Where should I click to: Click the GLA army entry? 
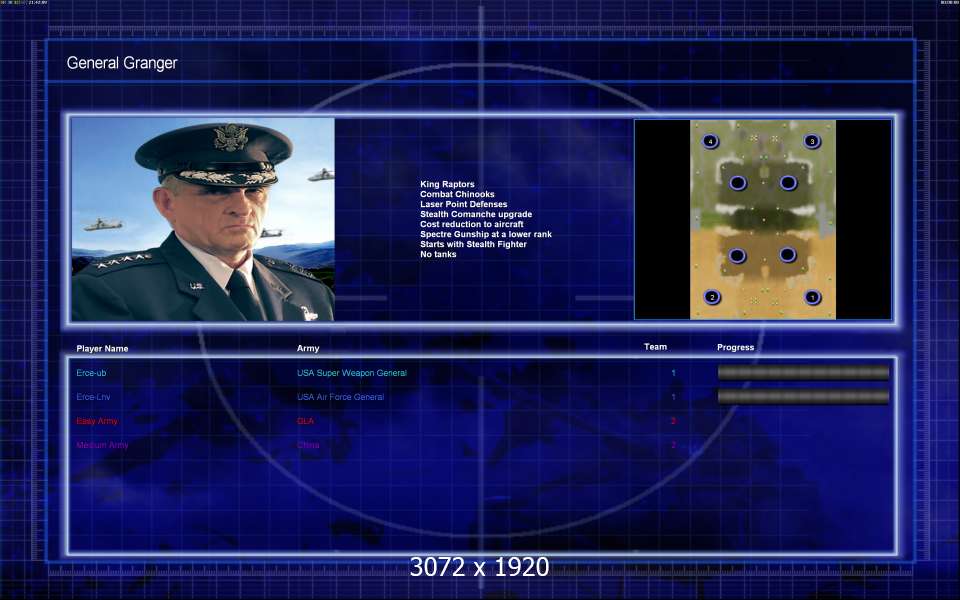305,421
